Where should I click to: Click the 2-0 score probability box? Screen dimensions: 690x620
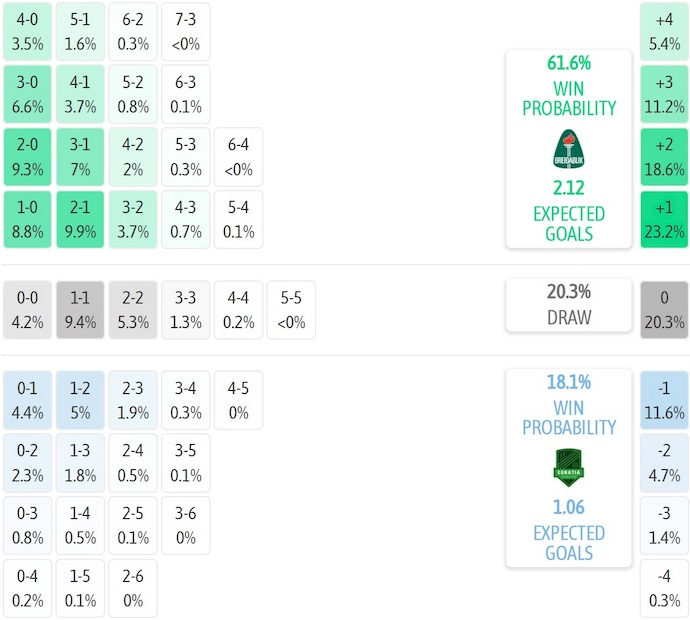coord(28,157)
